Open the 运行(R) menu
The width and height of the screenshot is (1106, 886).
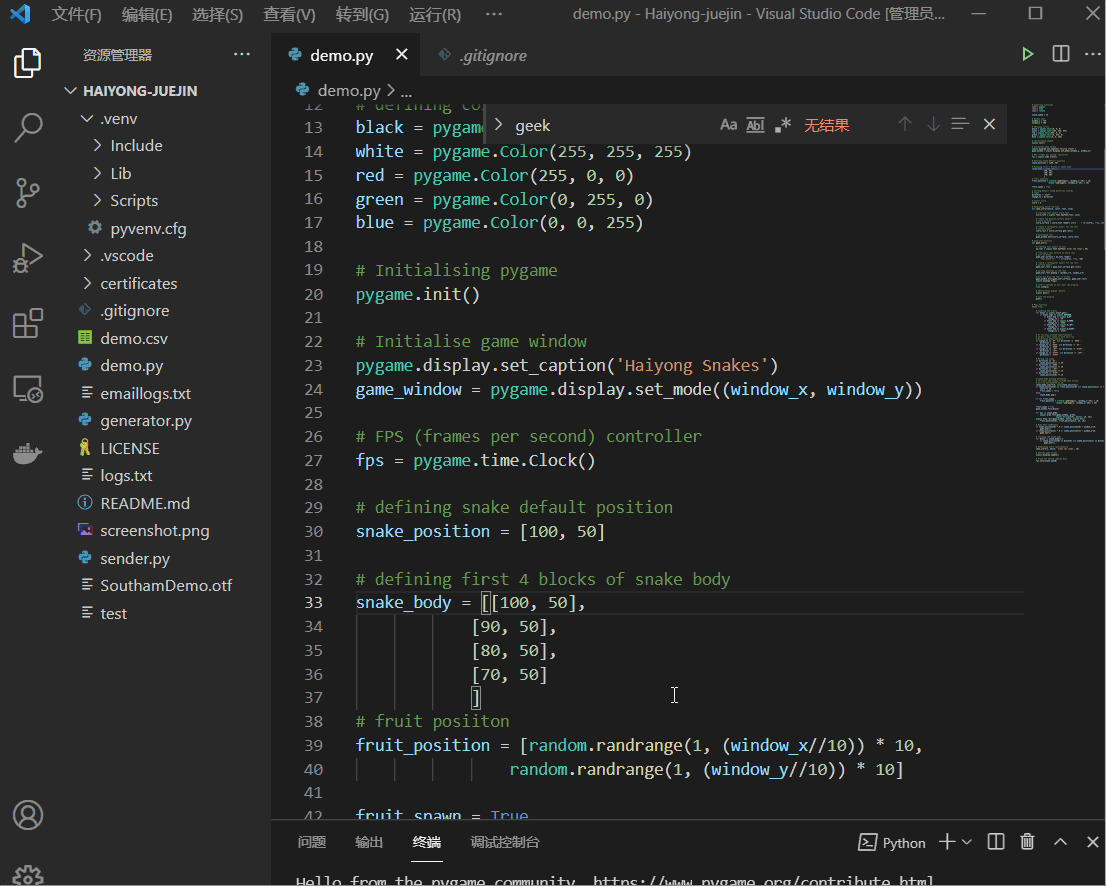(434, 14)
